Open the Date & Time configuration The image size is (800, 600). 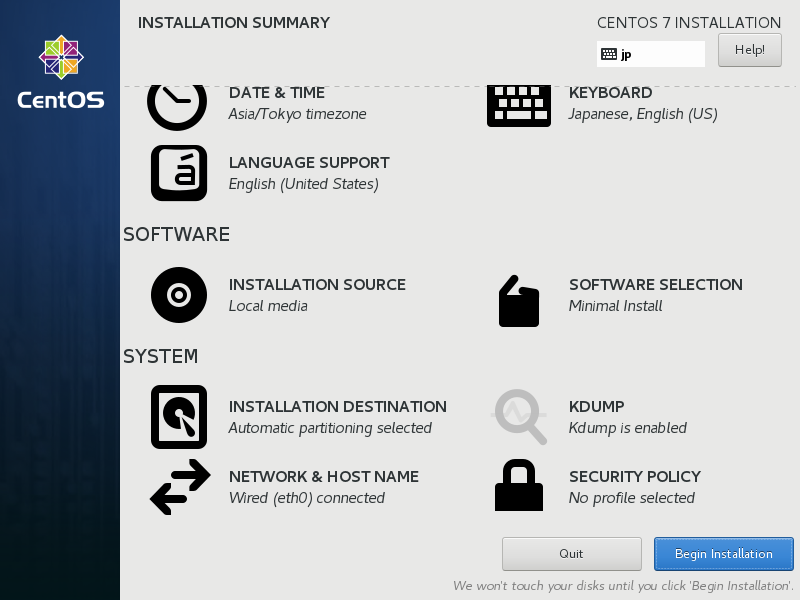point(178,103)
